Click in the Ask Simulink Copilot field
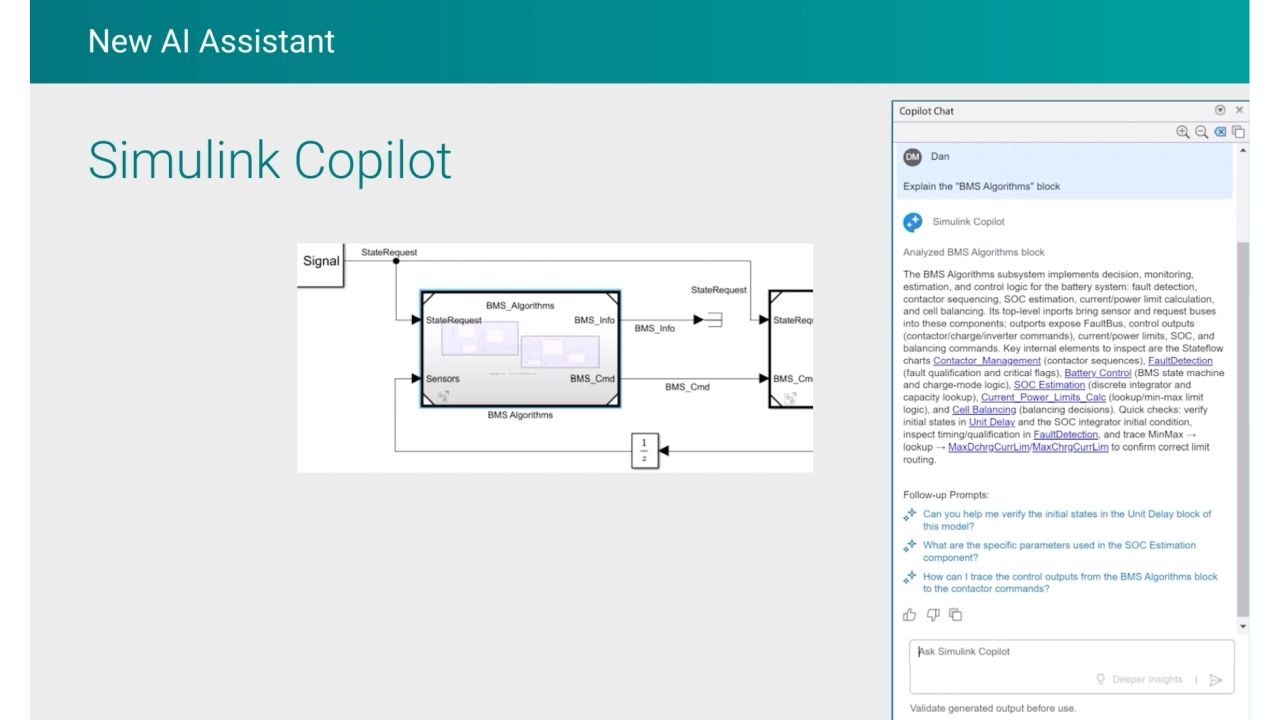Screen dimensions: 1280x720 pyautogui.click(x=1060, y=652)
